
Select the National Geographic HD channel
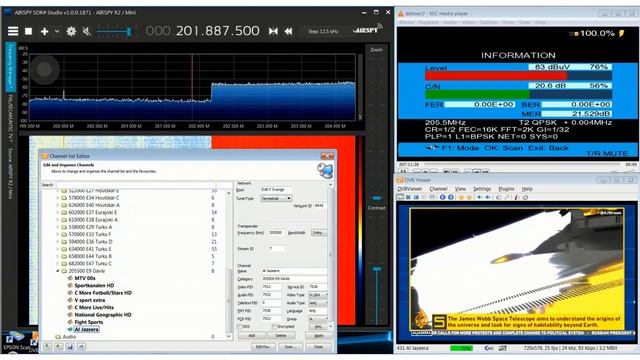[x=102, y=315]
